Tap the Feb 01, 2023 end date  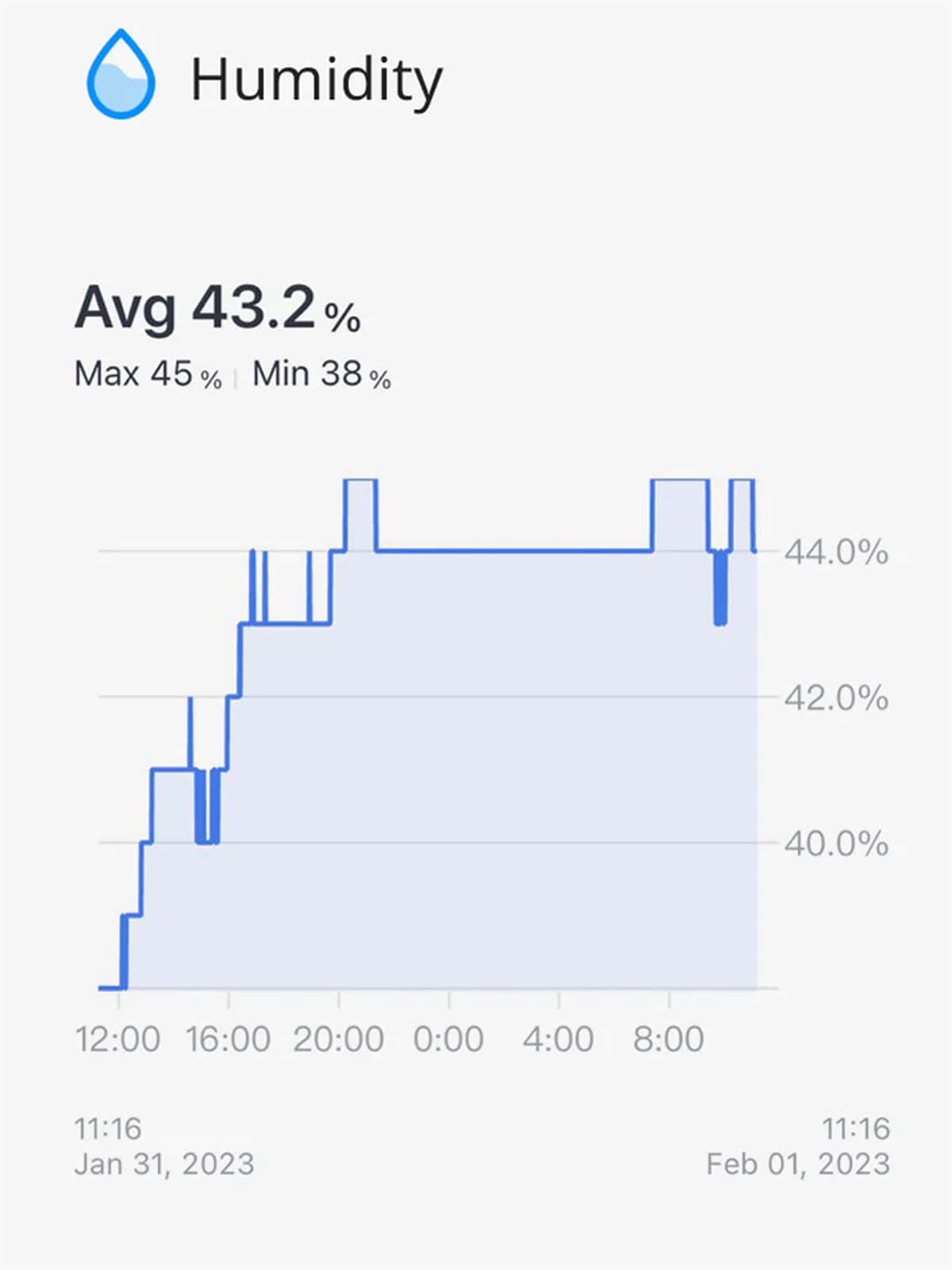coord(798,1164)
